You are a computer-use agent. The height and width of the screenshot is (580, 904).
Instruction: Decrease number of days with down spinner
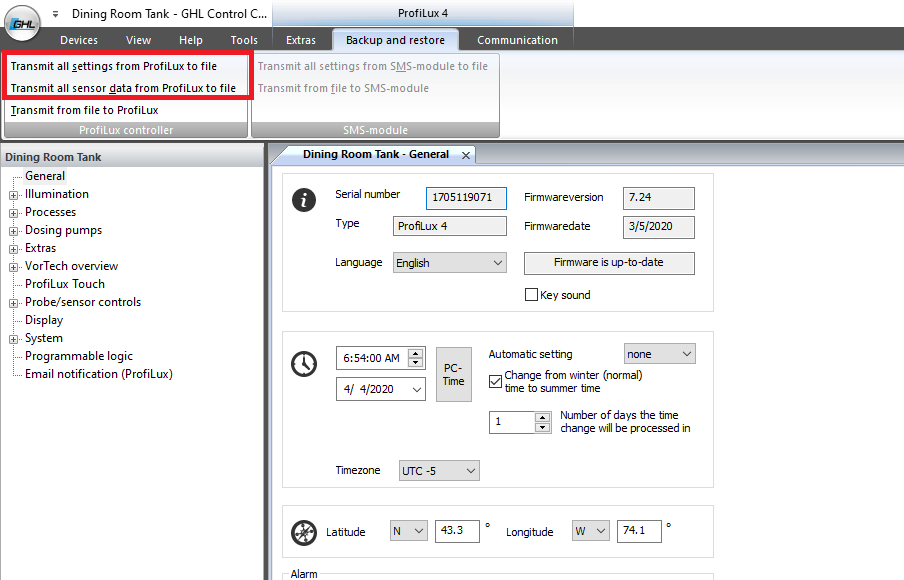click(x=543, y=428)
